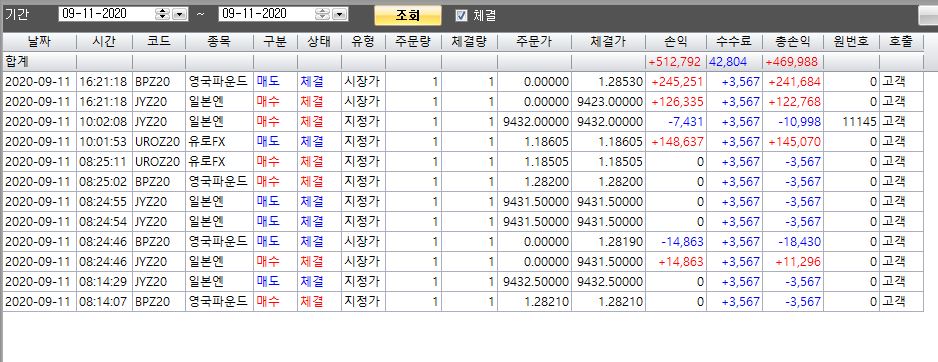Image resolution: width=938 pixels, height=362 pixels.
Task: Select the row timed 08:14:07
Action: (x=463, y=302)
